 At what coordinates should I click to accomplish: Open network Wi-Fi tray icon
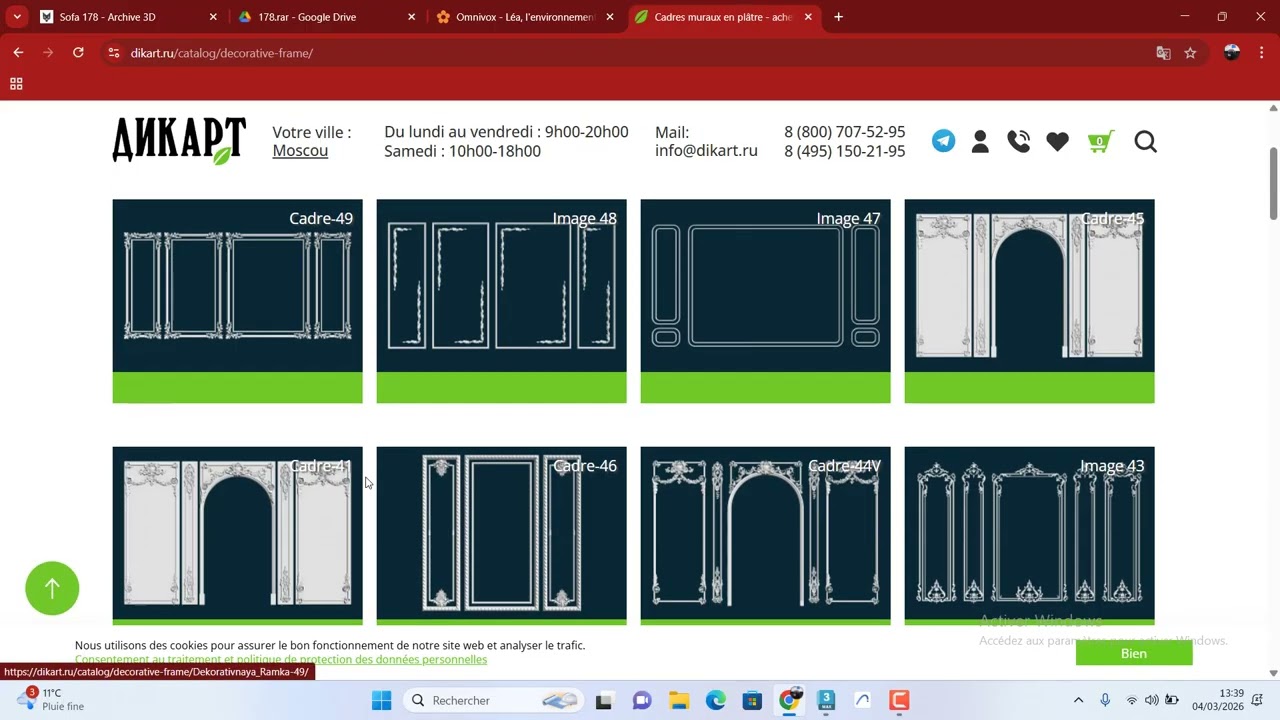click(1132, 700)
